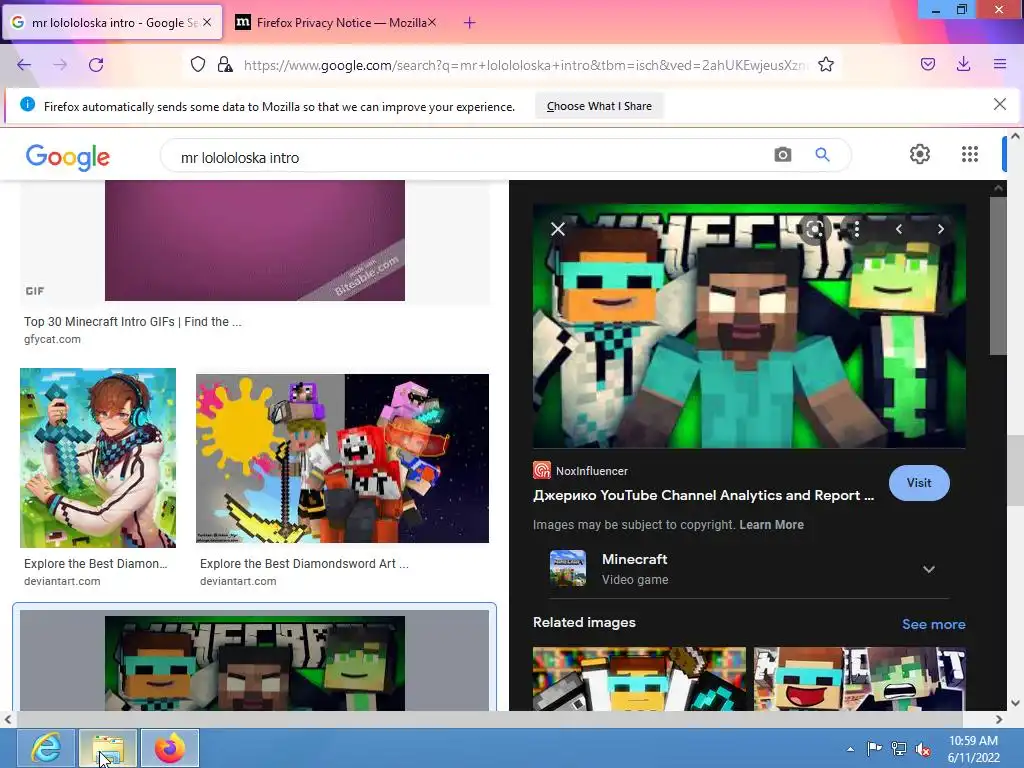Click the horizontal scrollbar left arrow
This screenshot has width=1024, height=768.
pos(8,720)
